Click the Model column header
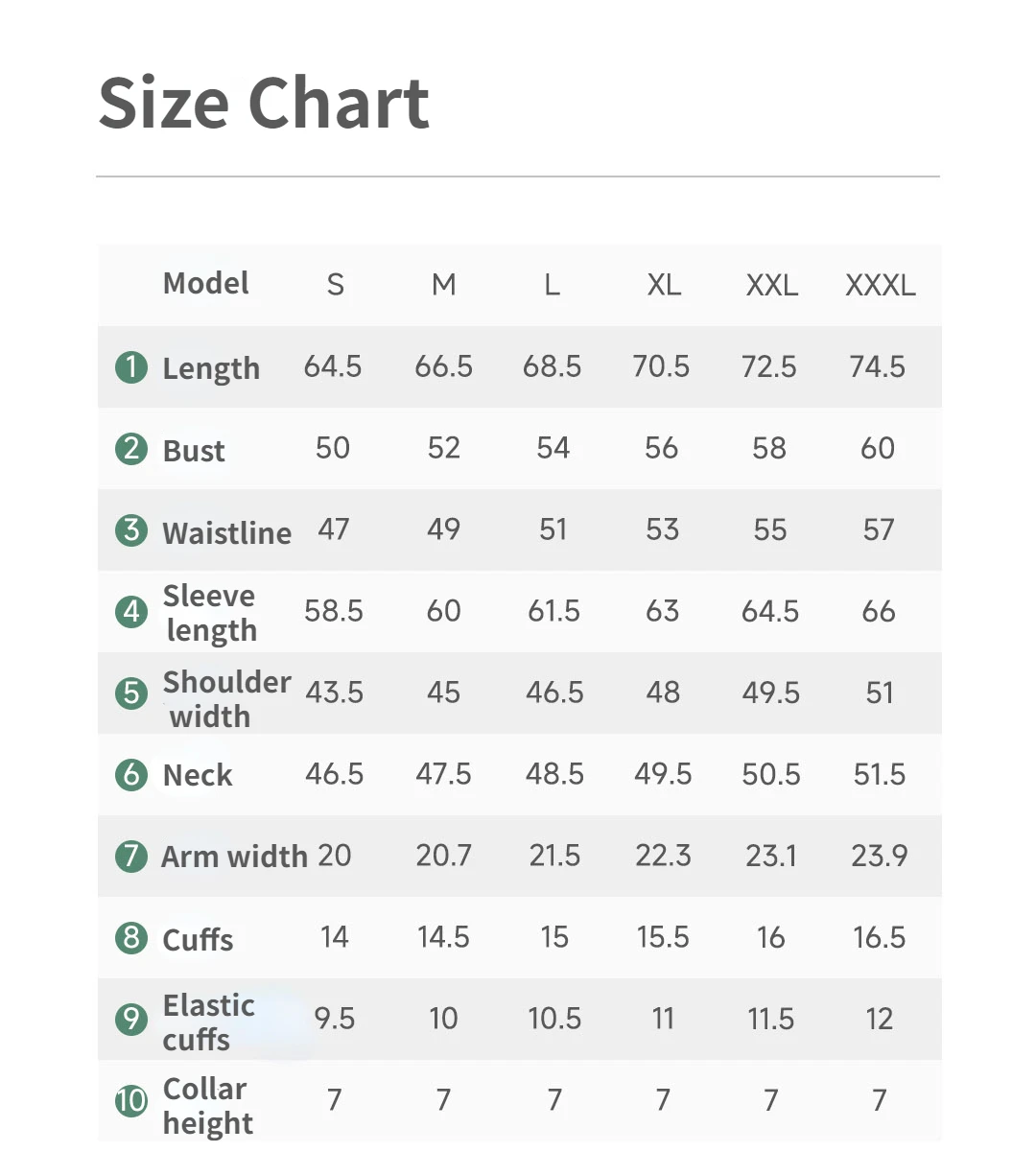The image size is (1036, 1175). point(205,283)
